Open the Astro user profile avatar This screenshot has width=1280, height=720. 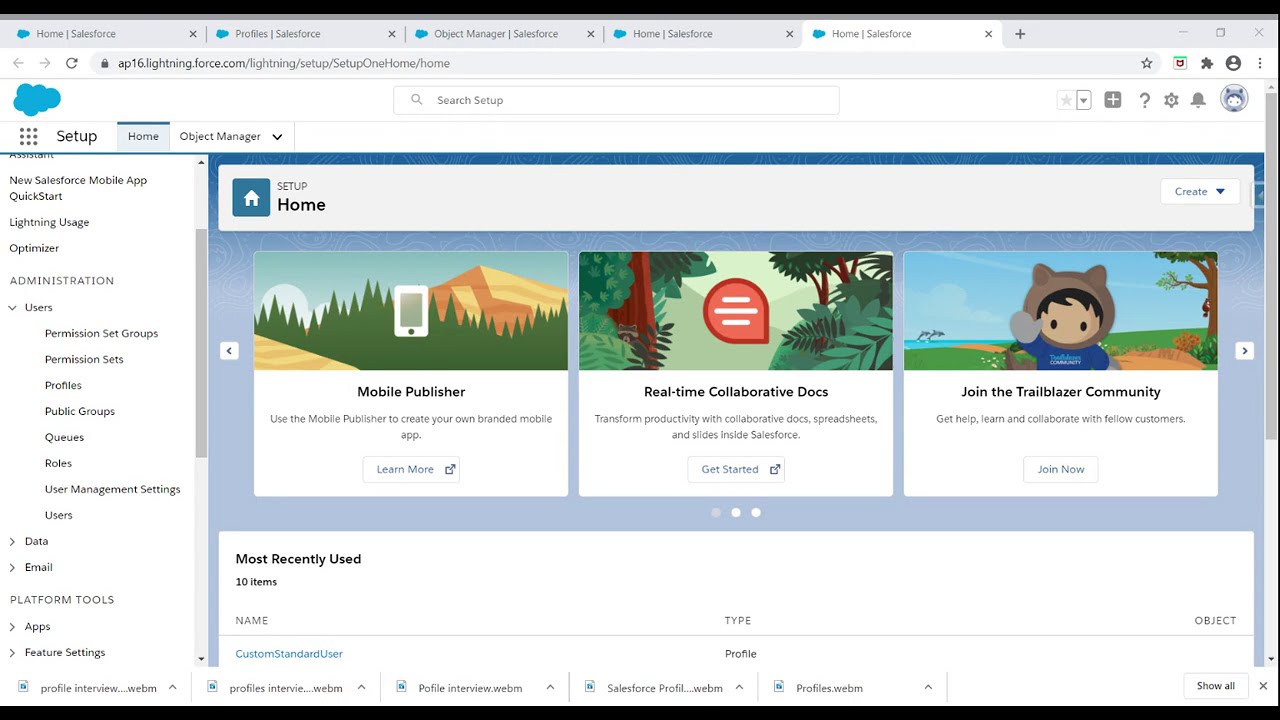(x=1234, y=99)
